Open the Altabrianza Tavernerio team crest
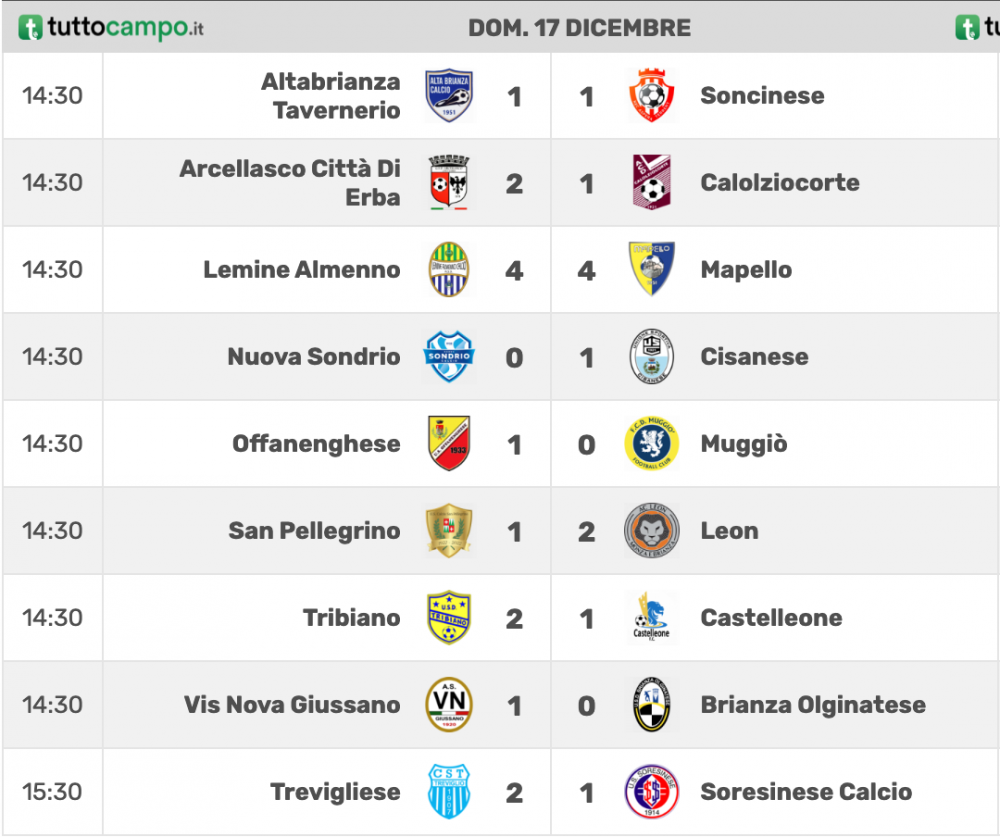The height and width of the screenshot is (837, 1000). pos(449,96)
